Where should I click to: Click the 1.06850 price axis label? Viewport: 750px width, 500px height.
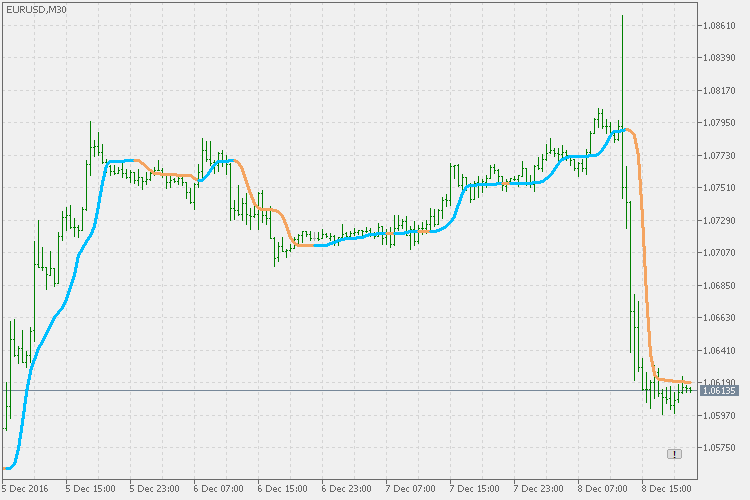[719, 286]
